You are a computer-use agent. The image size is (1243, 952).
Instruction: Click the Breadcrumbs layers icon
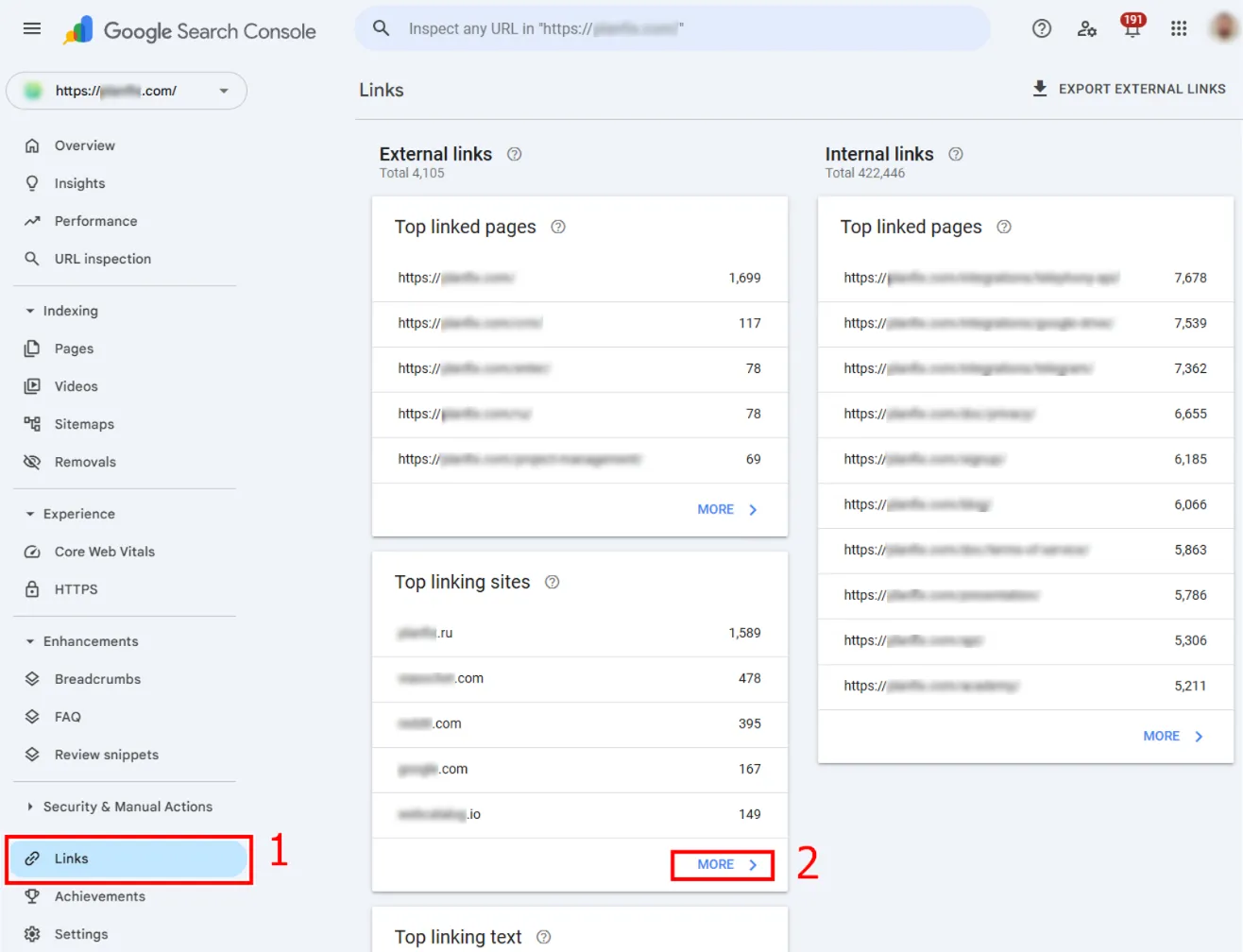tap(32, 679)
